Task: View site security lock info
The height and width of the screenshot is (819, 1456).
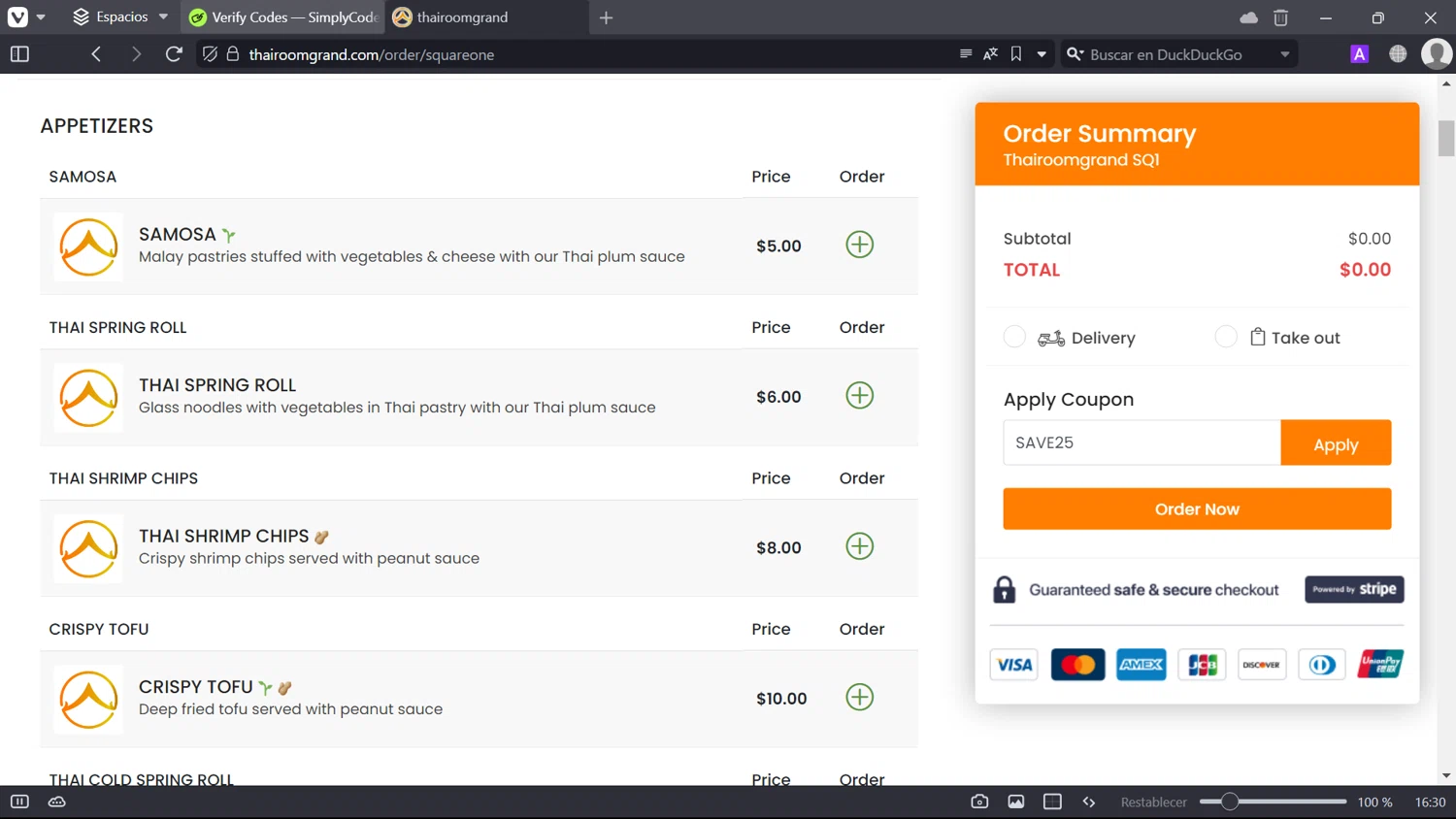Action: [233, 54]
